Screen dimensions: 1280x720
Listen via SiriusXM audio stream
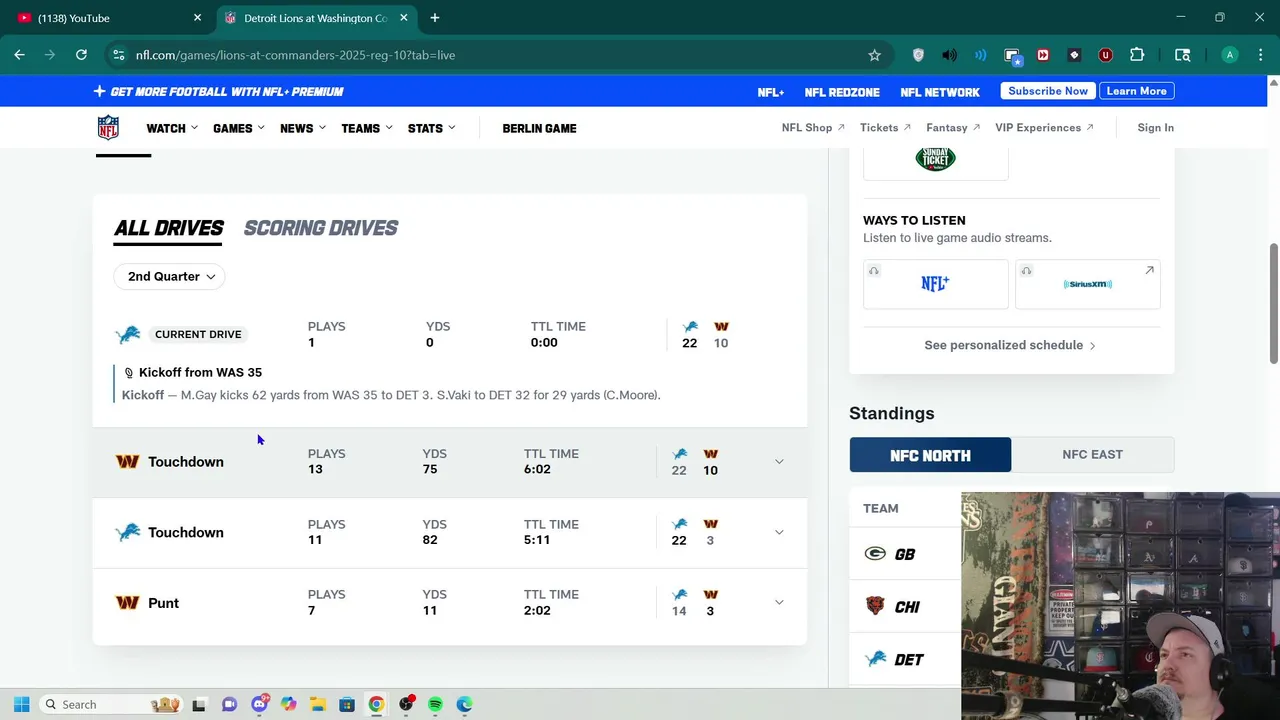pyautogui.click(x=1087, y=284)
